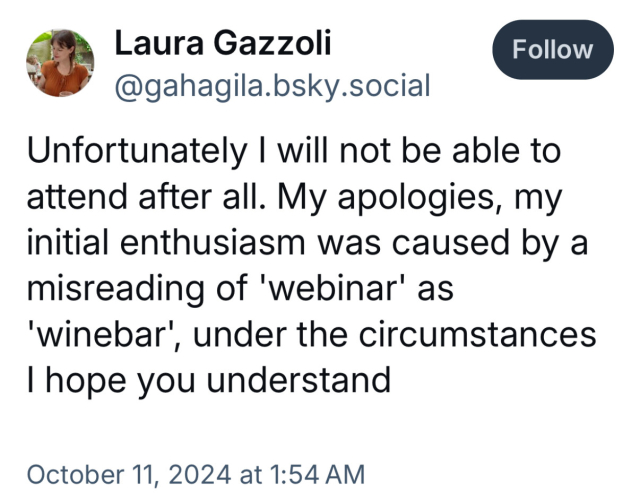Click the 'bsky.social' part of the handle
This screenshot has width=640, height=500.
pos(356,87)
